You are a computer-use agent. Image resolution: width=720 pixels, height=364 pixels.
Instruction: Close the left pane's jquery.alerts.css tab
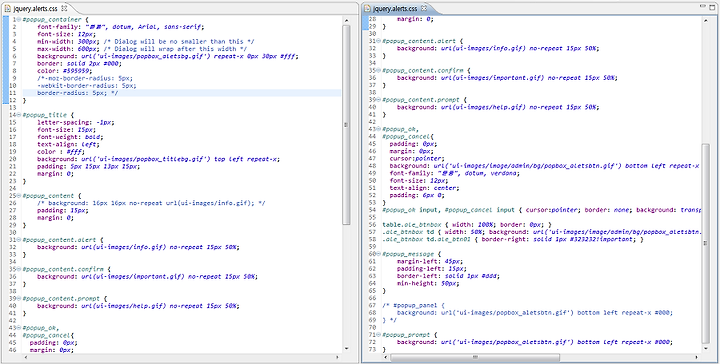coord(64,8)
